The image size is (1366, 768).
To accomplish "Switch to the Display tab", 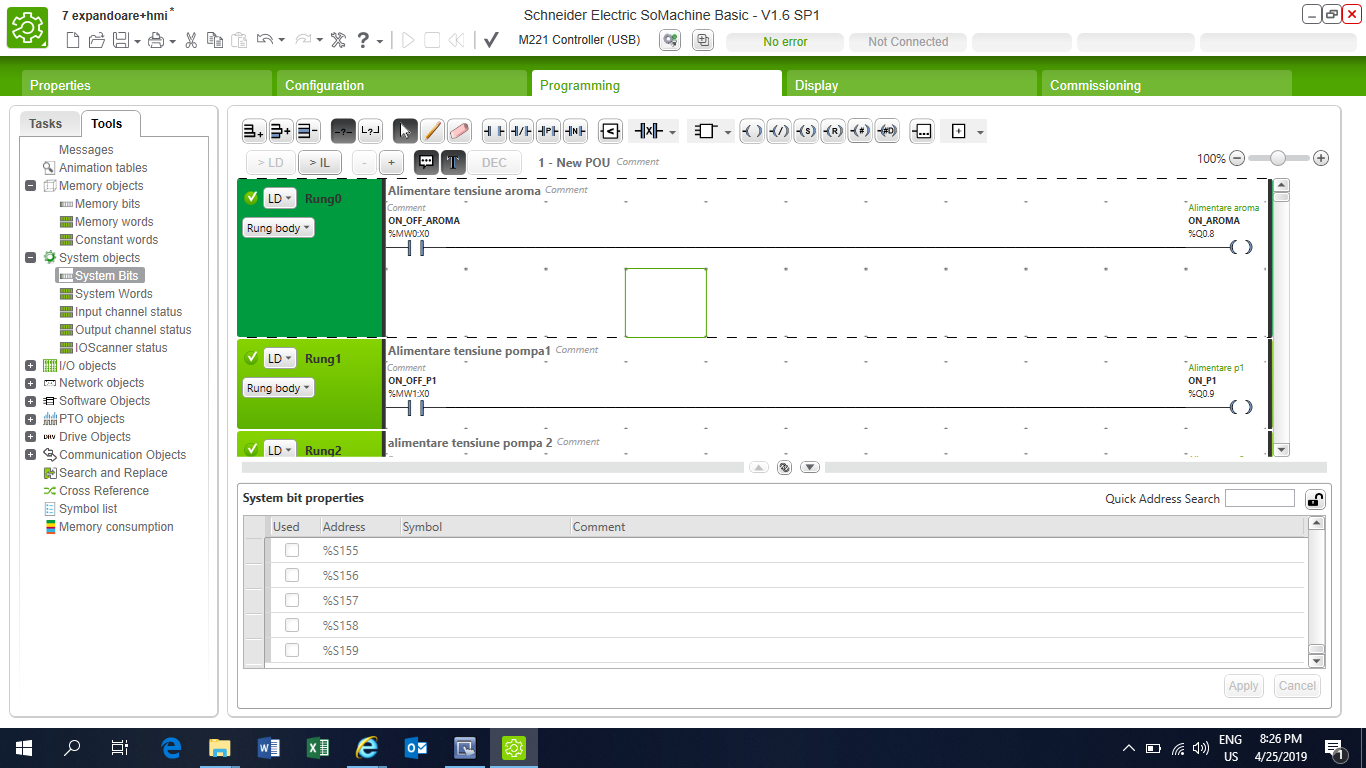I will point(912,85).
